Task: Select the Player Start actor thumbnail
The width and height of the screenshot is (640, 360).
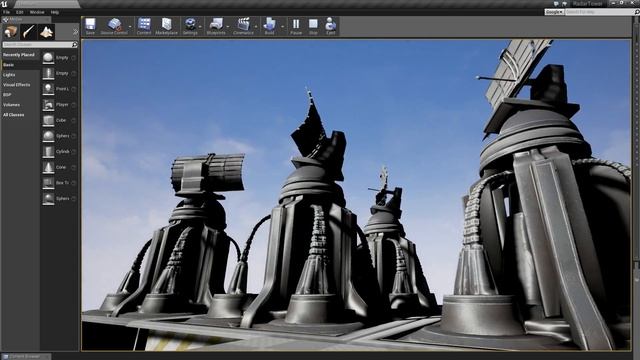Action: pyautogui.click(x=48, y=105)
